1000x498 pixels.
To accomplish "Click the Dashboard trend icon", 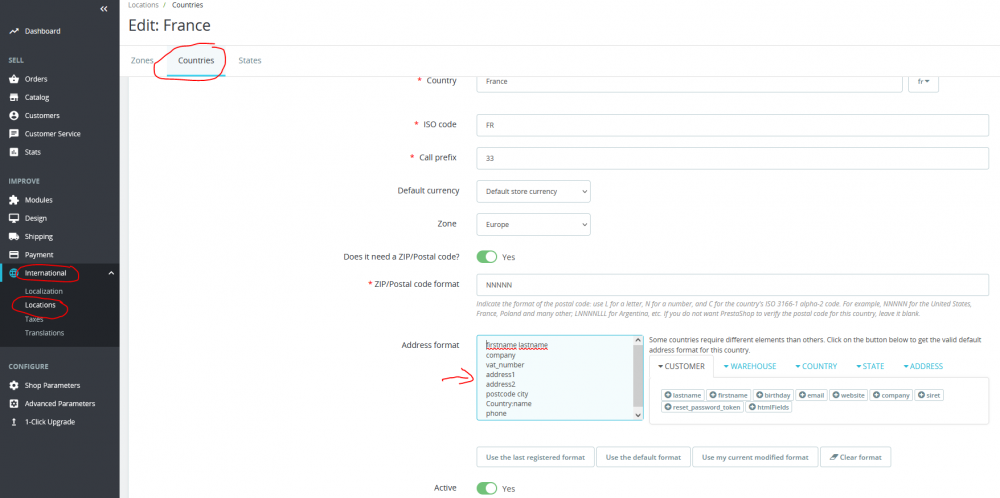I will click(13, 31).
